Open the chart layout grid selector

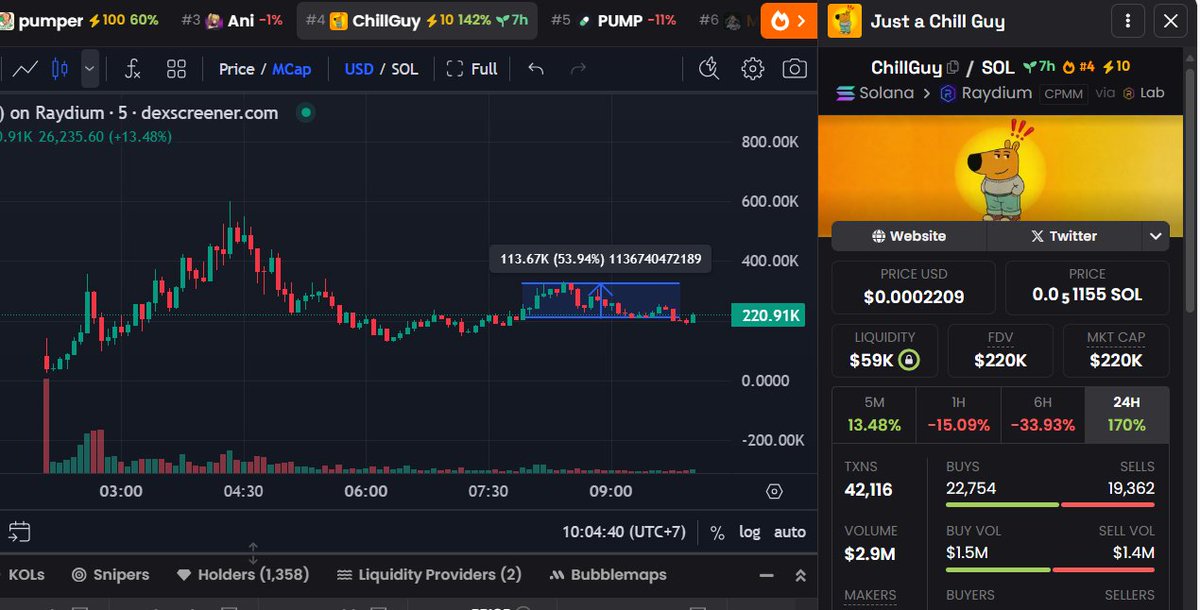[177, 69]
